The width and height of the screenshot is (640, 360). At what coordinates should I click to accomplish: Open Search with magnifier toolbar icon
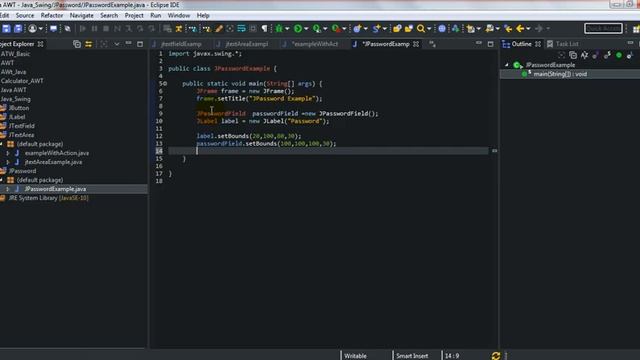(420, 28)
